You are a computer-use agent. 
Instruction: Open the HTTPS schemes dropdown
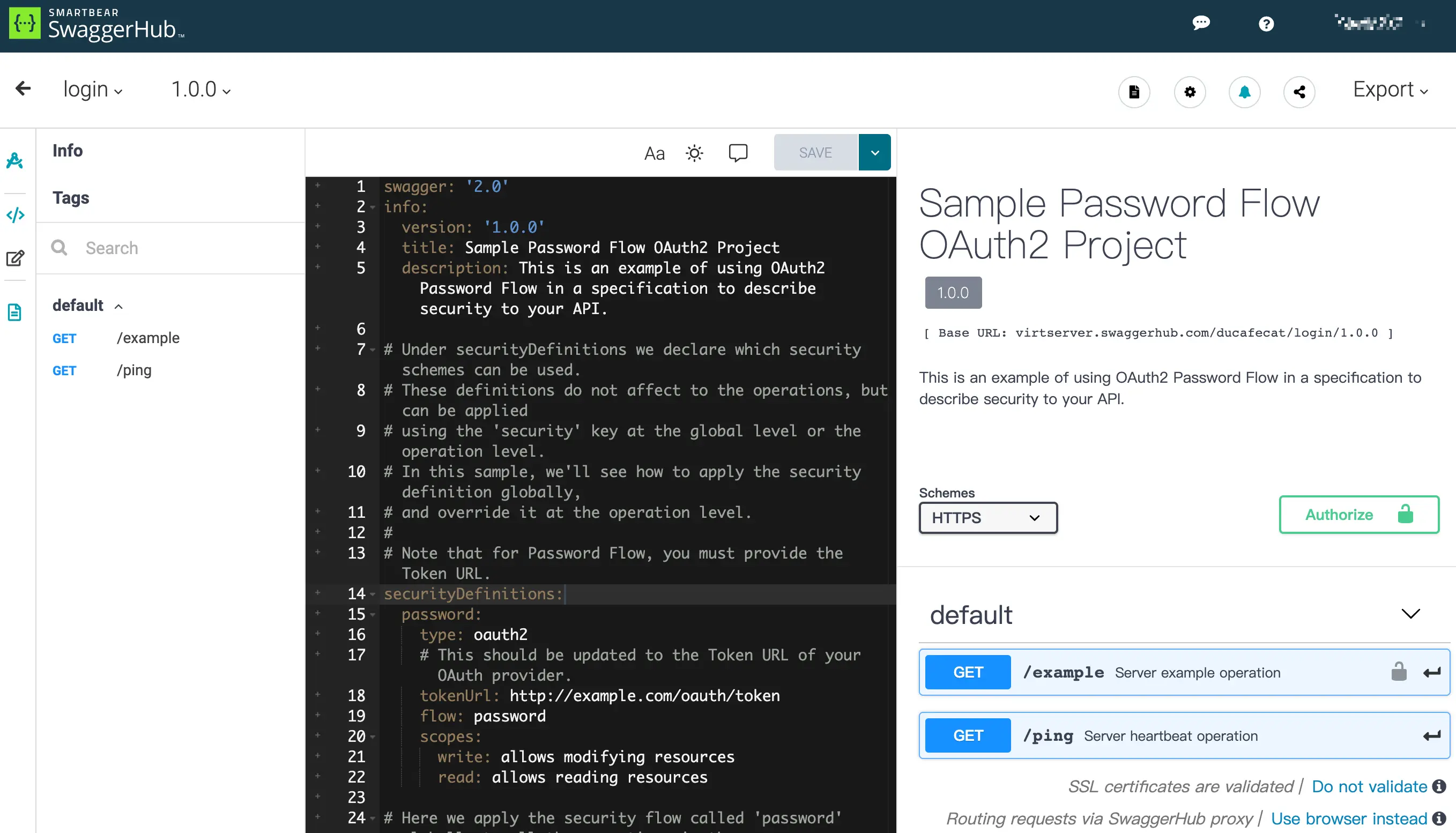(987, 518)
